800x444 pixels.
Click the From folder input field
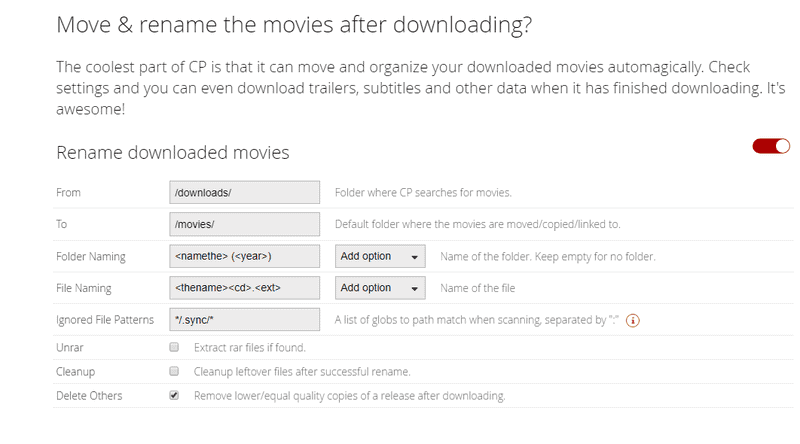(x=245, y=192)
